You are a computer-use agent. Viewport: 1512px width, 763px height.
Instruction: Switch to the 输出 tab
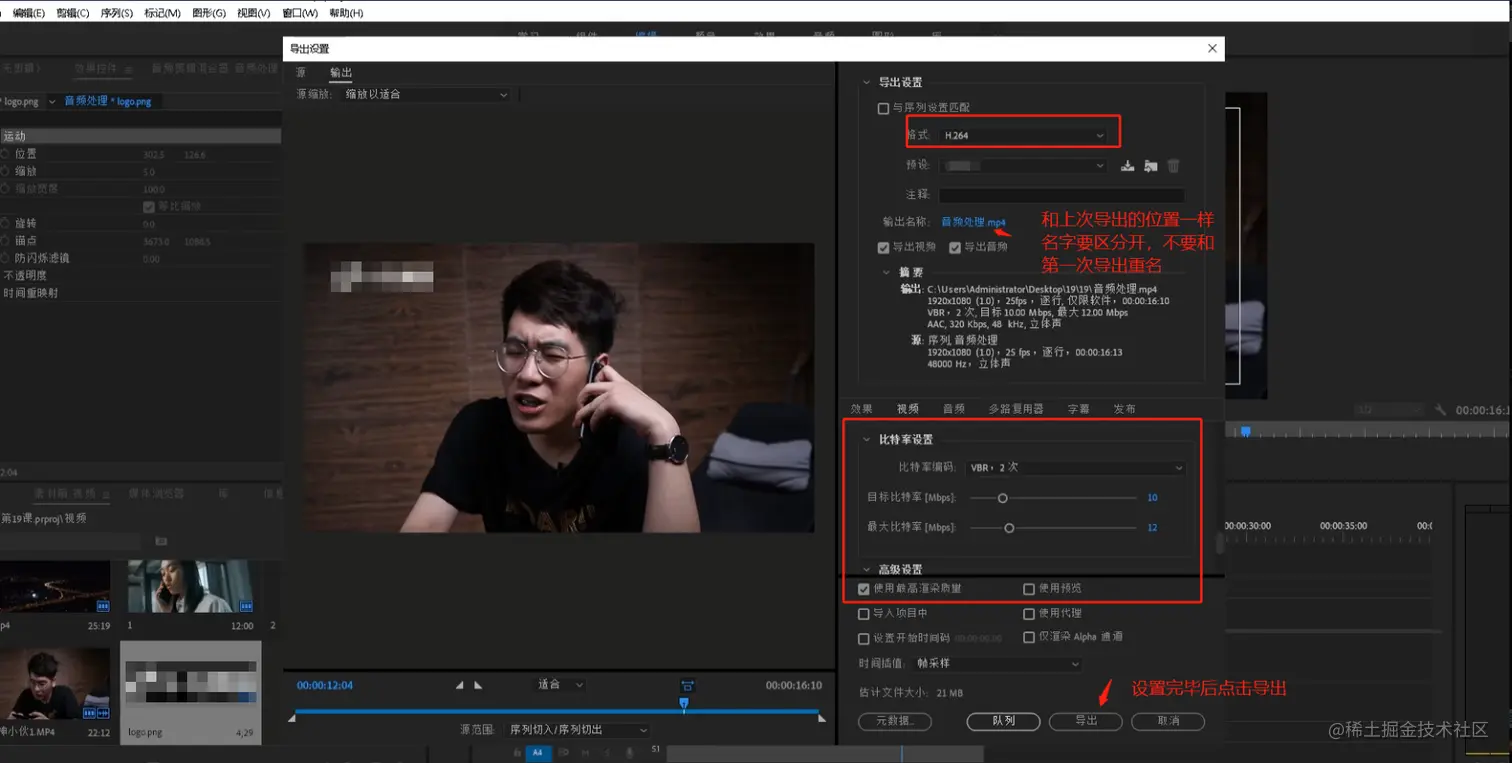coord(341,73)
